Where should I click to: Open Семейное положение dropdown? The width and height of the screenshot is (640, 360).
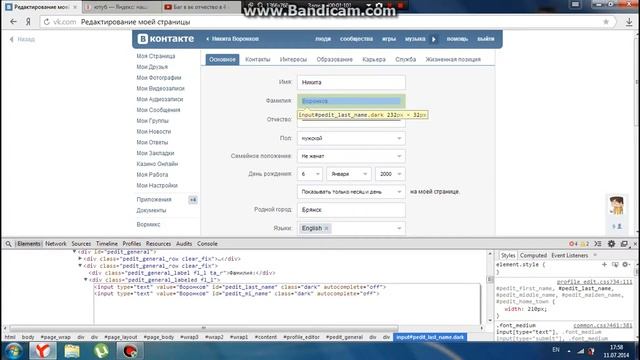click(351, 156)
